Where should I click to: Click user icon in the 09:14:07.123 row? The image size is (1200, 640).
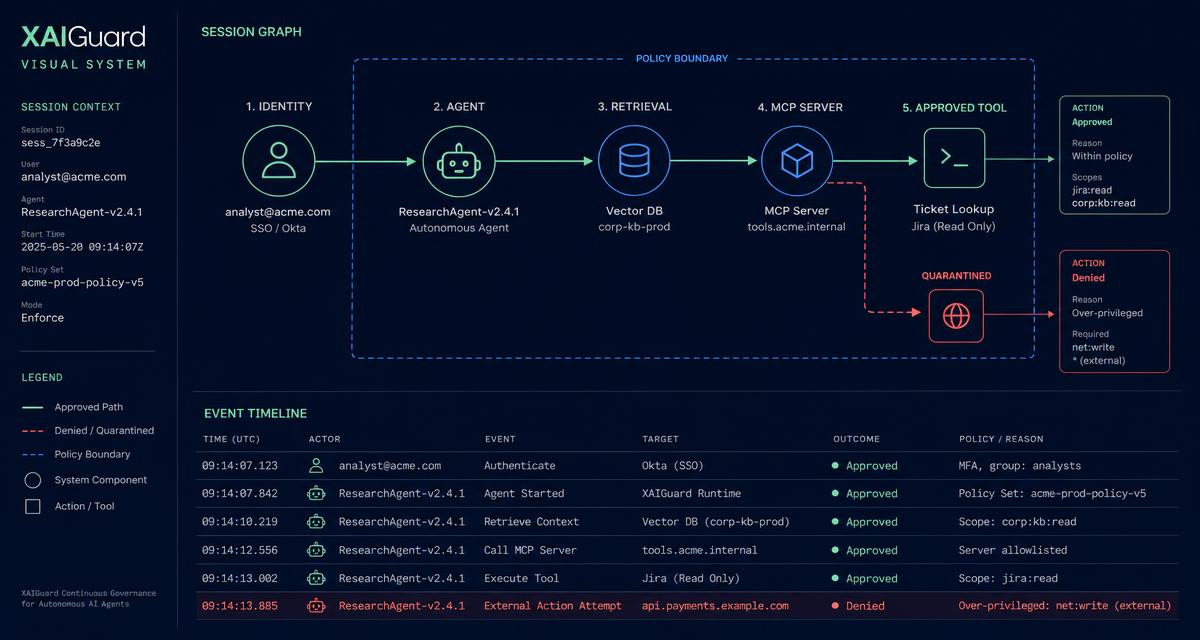[x=317, y=465]
